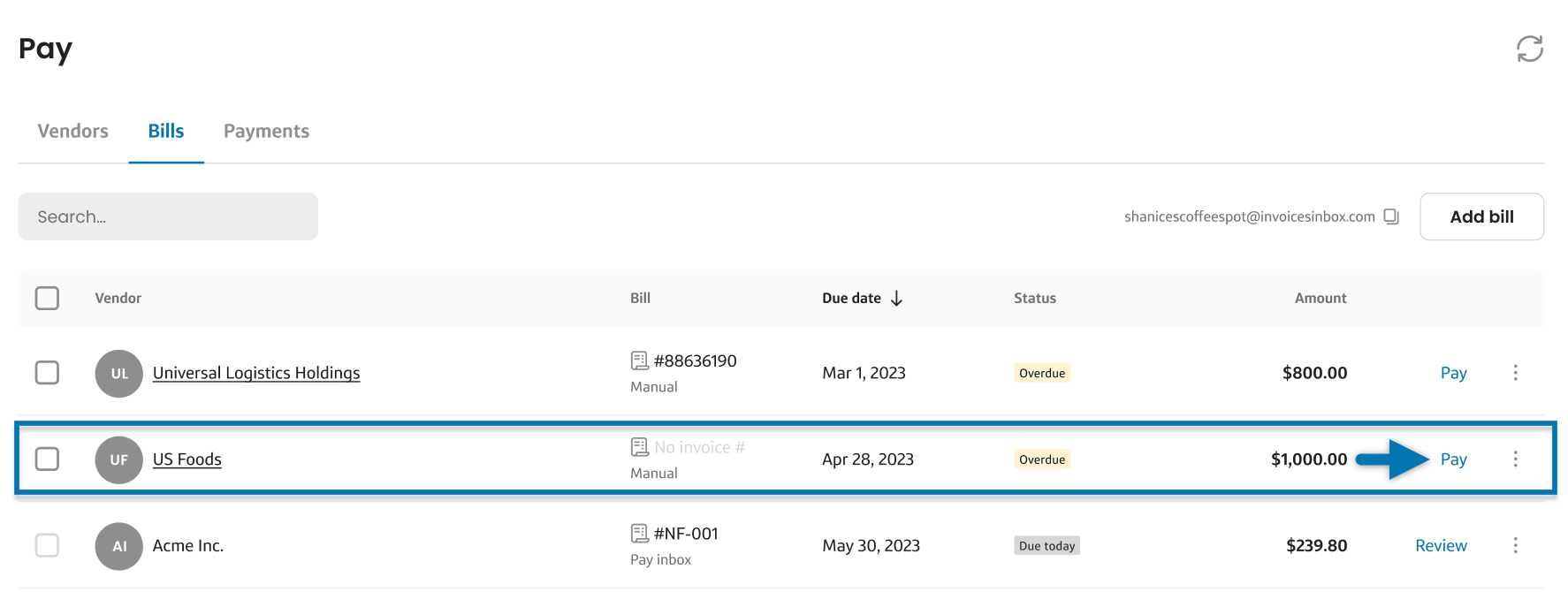Click the UF vendor avatar
The image size is (1568, 592).
[x=119, y=460]
